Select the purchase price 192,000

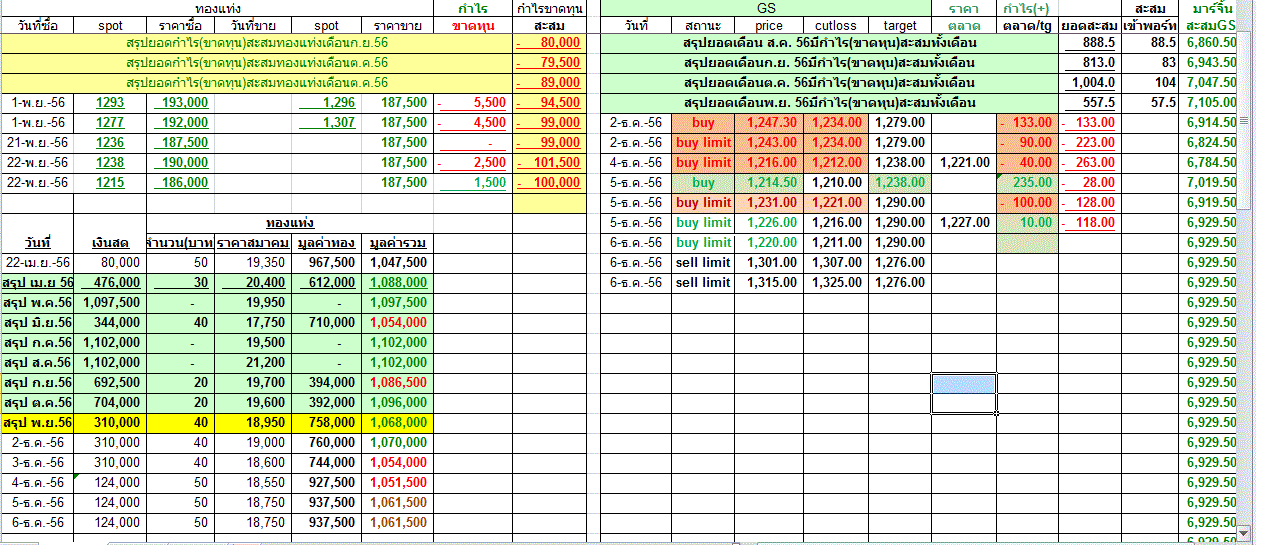[x=181, y=123]
